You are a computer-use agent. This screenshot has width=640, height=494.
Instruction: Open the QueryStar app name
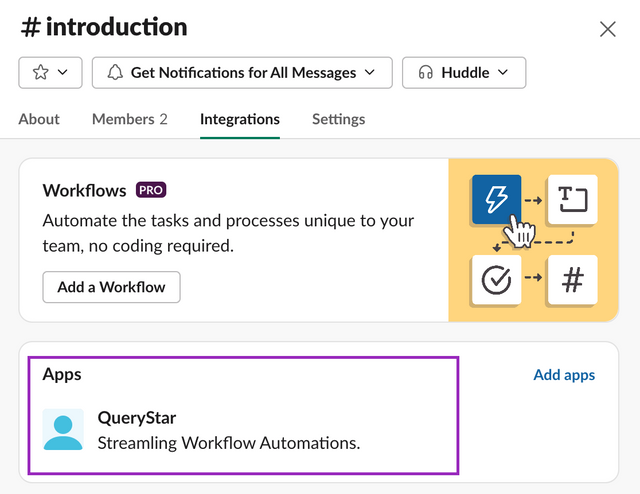137,418
